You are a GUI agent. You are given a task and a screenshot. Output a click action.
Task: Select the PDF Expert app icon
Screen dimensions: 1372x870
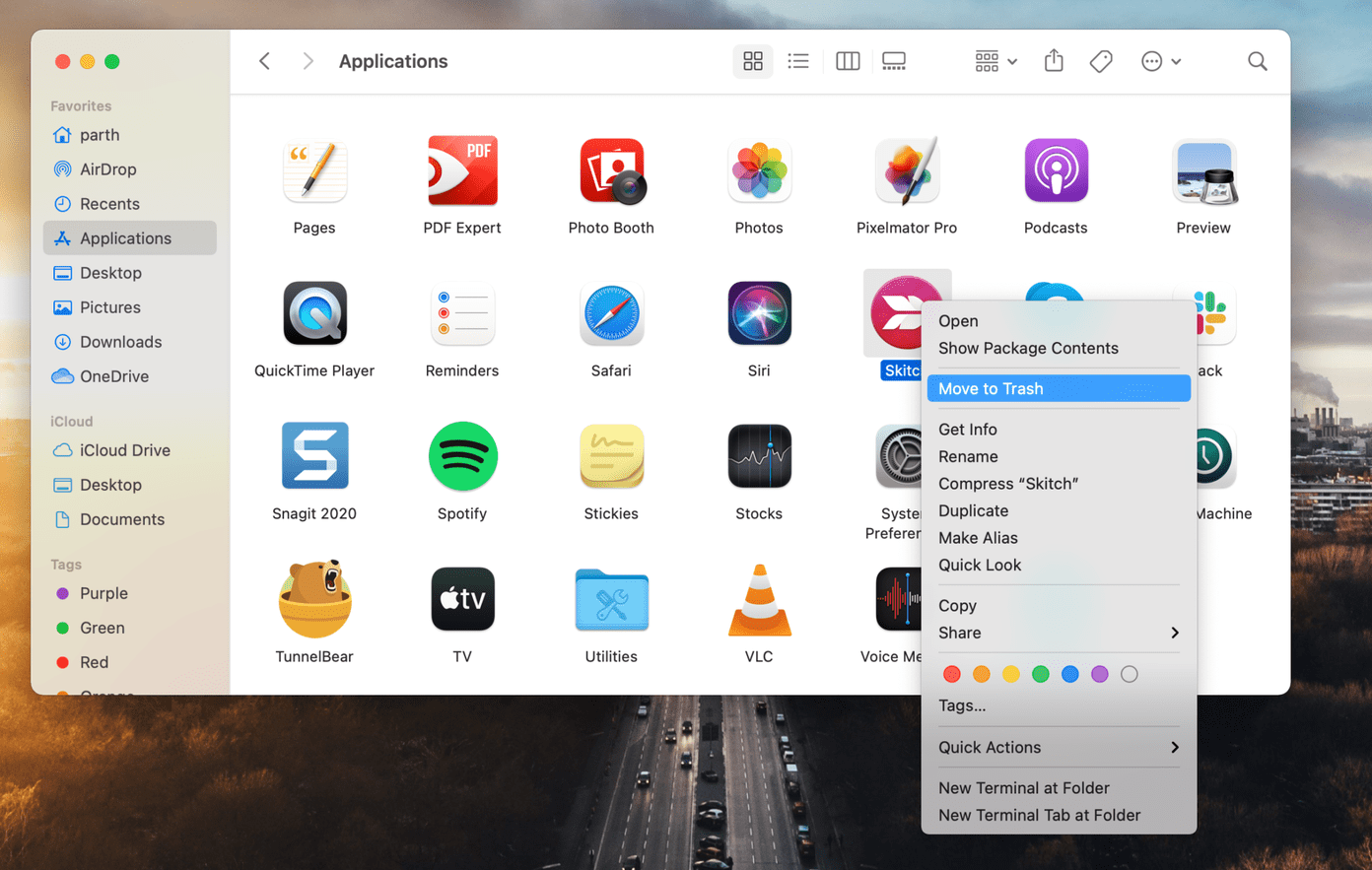[462, 171]
